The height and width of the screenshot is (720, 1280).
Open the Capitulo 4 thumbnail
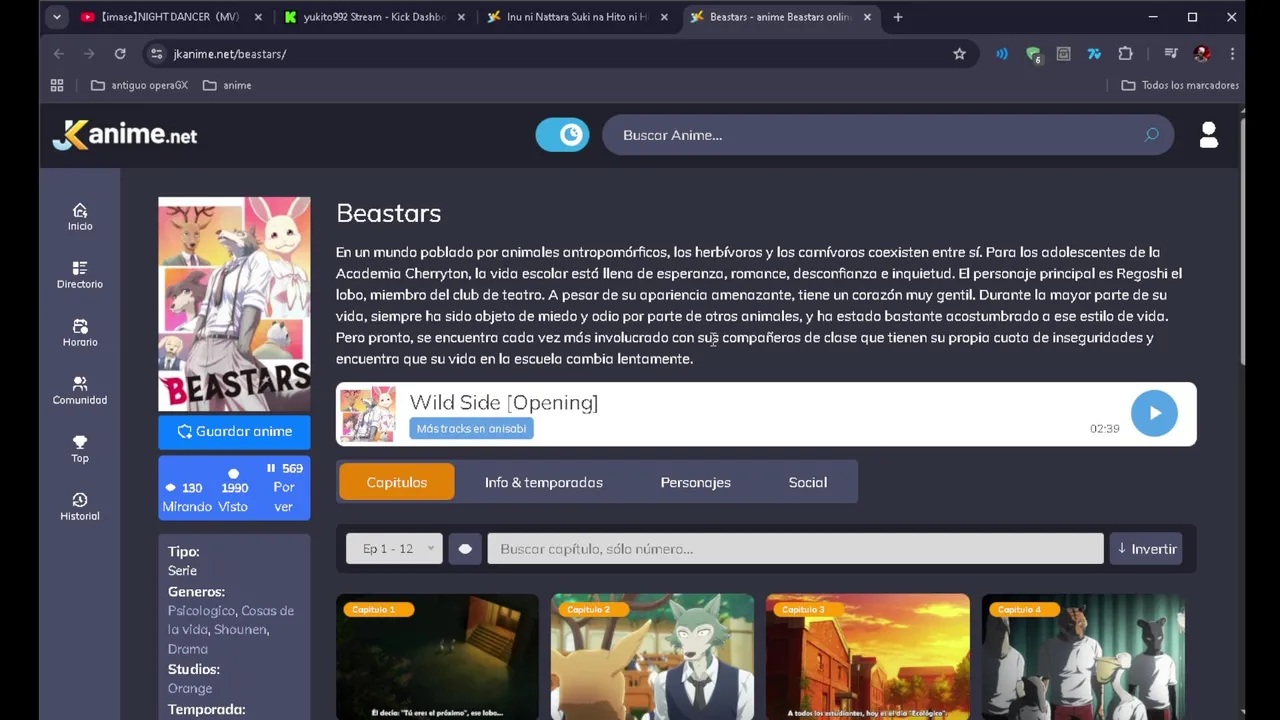click(x=1083, y=657)
